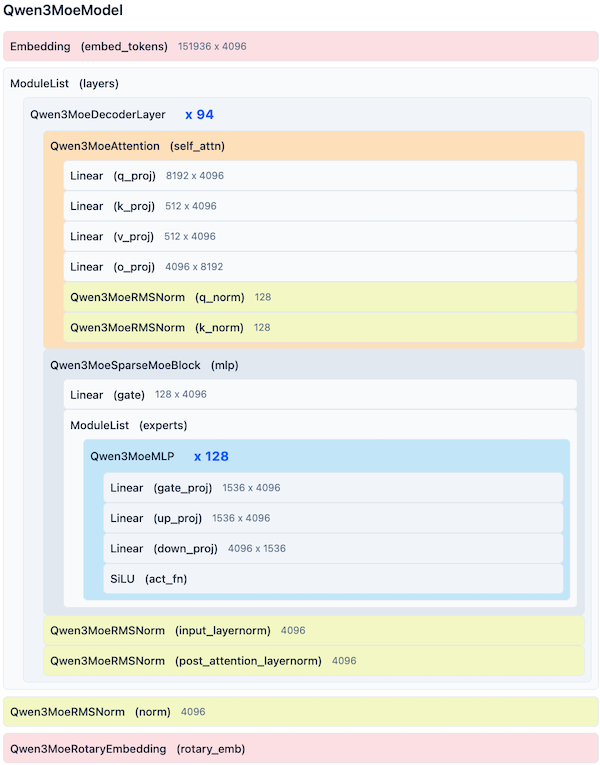
Task: Collapse the Qwen3MoeSparseMoeBlock mlp section
Action: point(144,366)
